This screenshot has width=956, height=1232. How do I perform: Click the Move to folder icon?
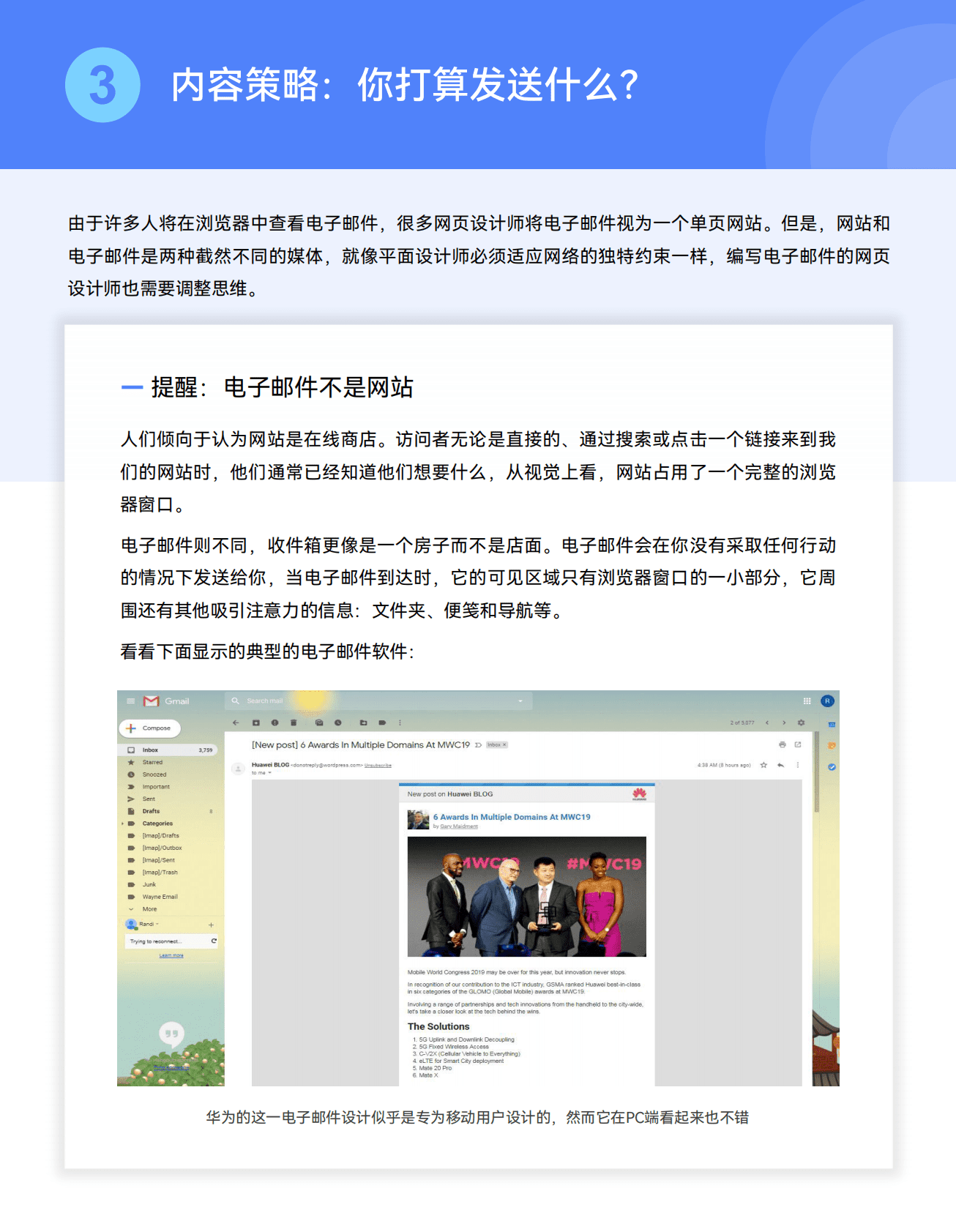(x=363, y=723)
